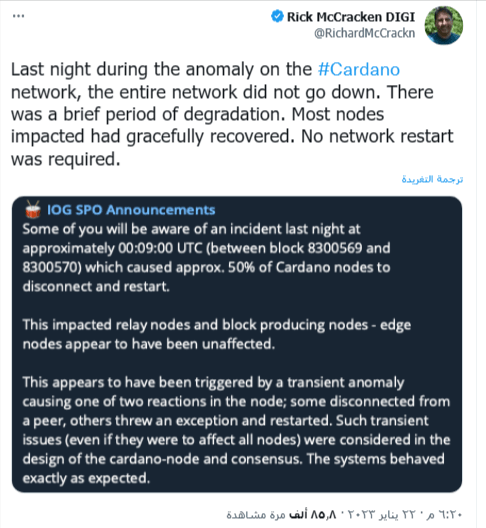Follow the #Cardano hashtag link
This screenshot has width=486, height=528.
click(359, 70)
